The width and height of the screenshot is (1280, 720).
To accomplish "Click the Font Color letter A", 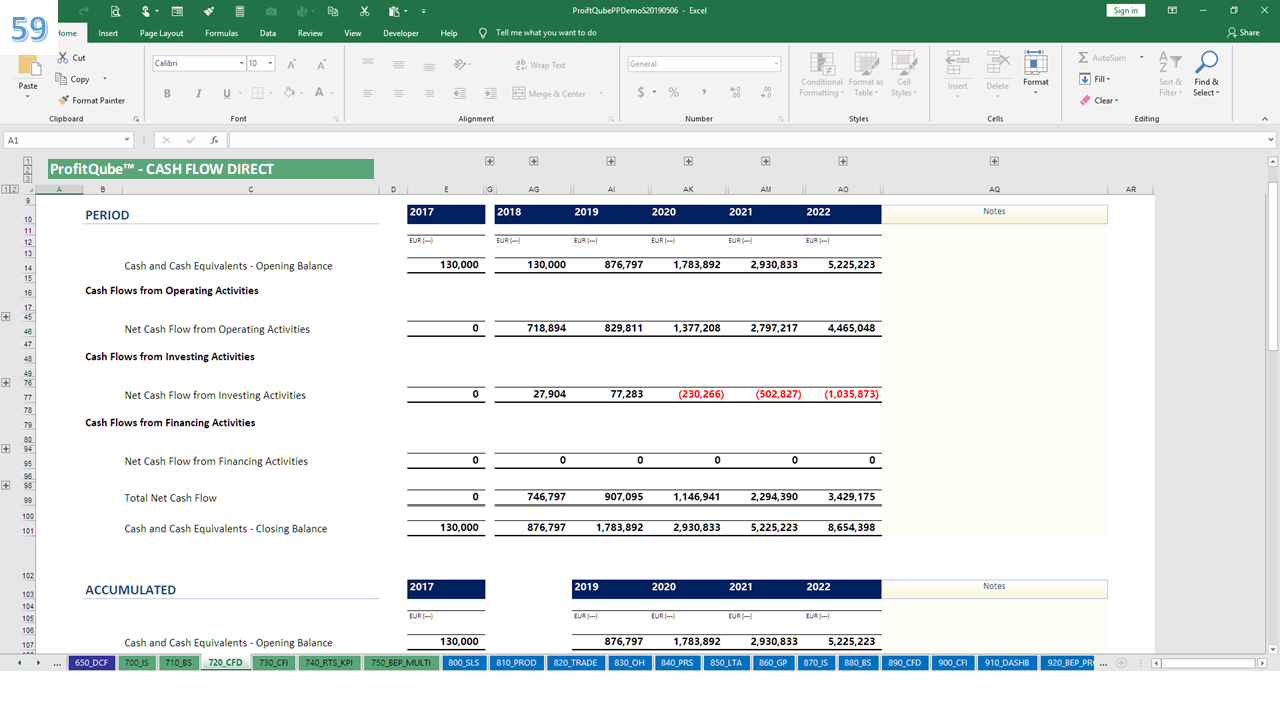I will click(x=319, y=93).
